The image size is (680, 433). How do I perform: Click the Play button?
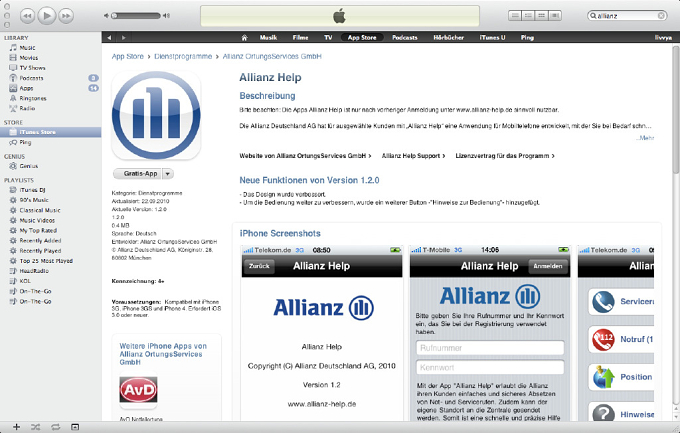coord(47,16)
